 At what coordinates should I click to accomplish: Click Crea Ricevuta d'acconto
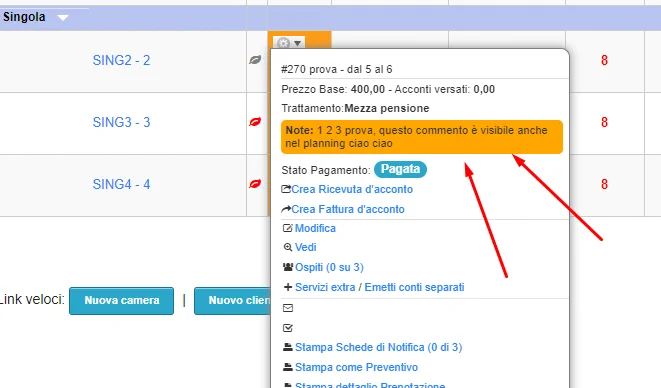pos(352,189)
